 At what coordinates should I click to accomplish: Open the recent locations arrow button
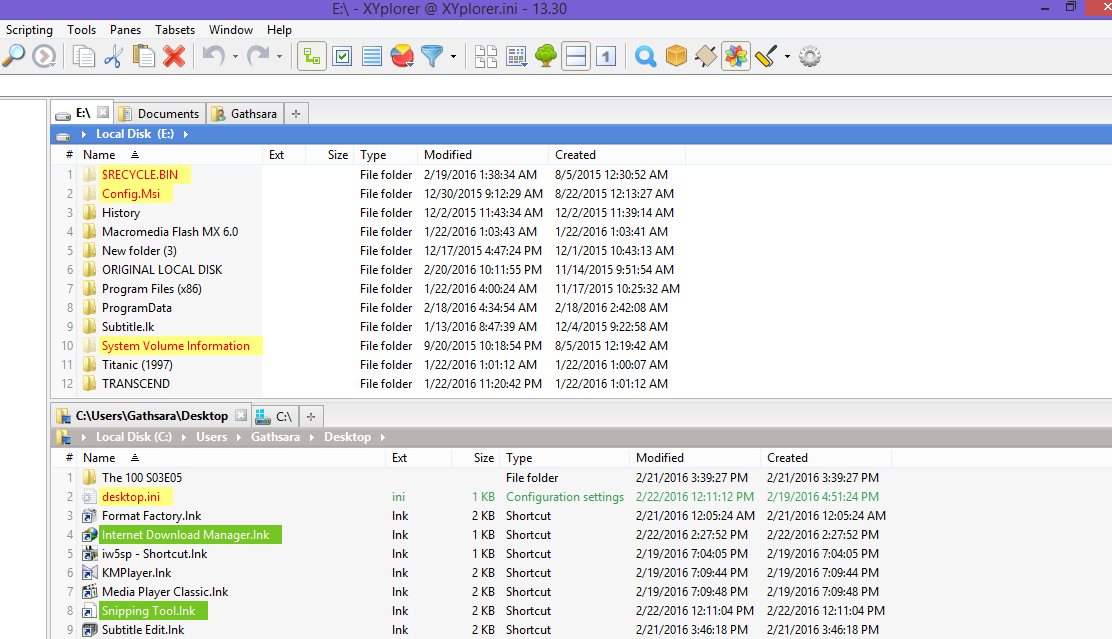click(x=44, y=56)
